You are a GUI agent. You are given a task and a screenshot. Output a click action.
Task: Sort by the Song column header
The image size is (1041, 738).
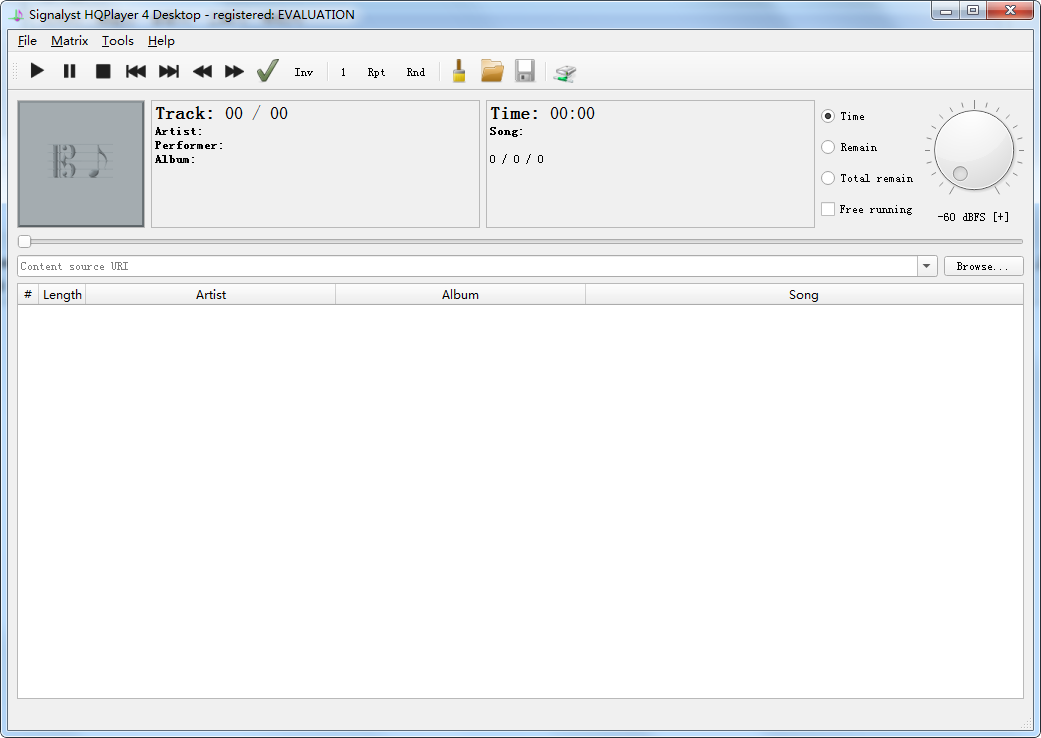803,295
